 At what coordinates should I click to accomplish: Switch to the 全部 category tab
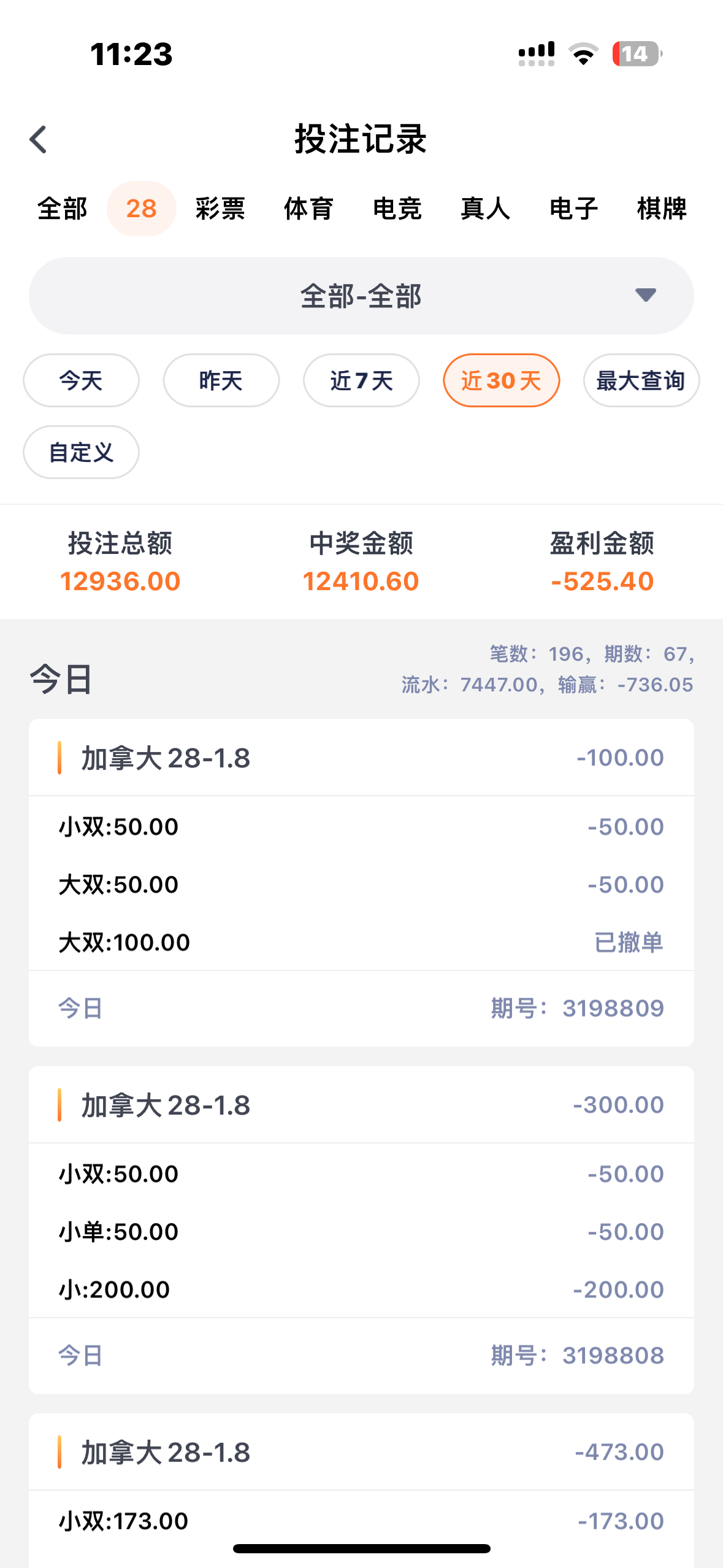(x=62, y=209)
